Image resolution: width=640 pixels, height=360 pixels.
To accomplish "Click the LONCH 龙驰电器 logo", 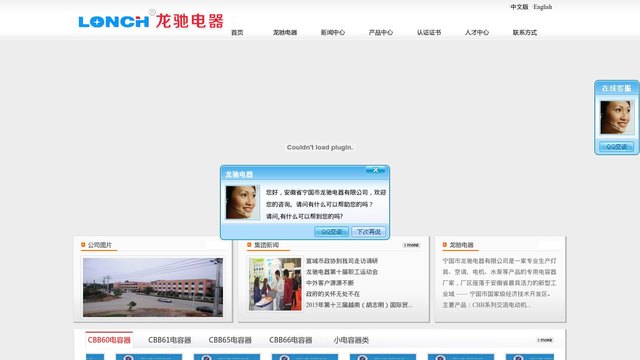I will [151, 20].
